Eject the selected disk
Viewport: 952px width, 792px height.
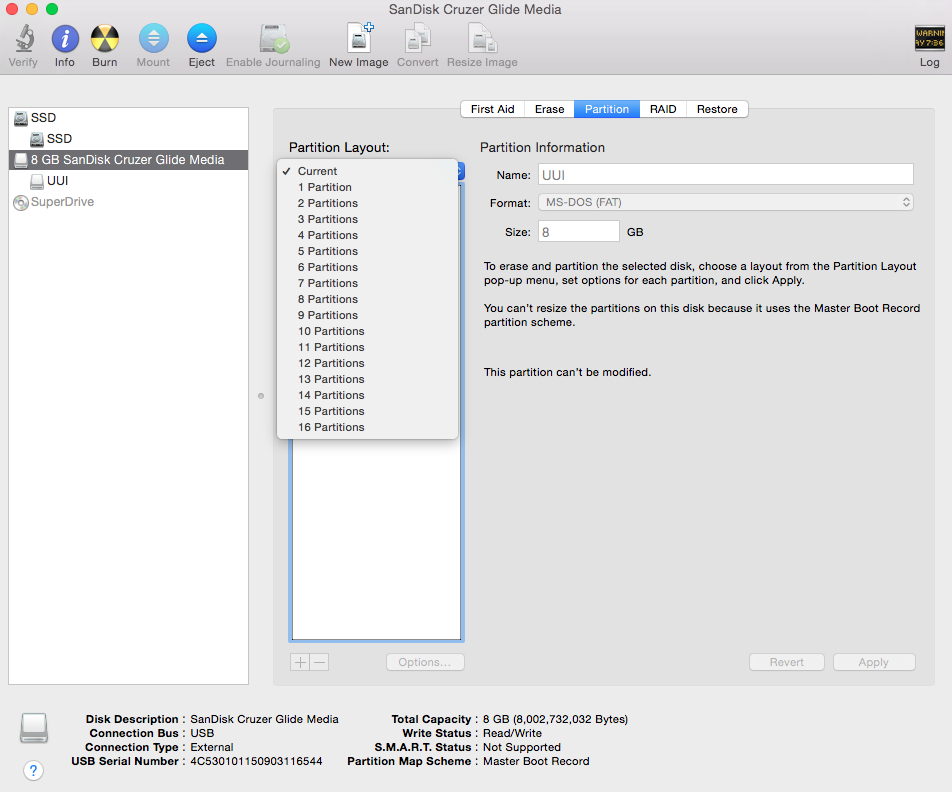(x=202, y=39)
